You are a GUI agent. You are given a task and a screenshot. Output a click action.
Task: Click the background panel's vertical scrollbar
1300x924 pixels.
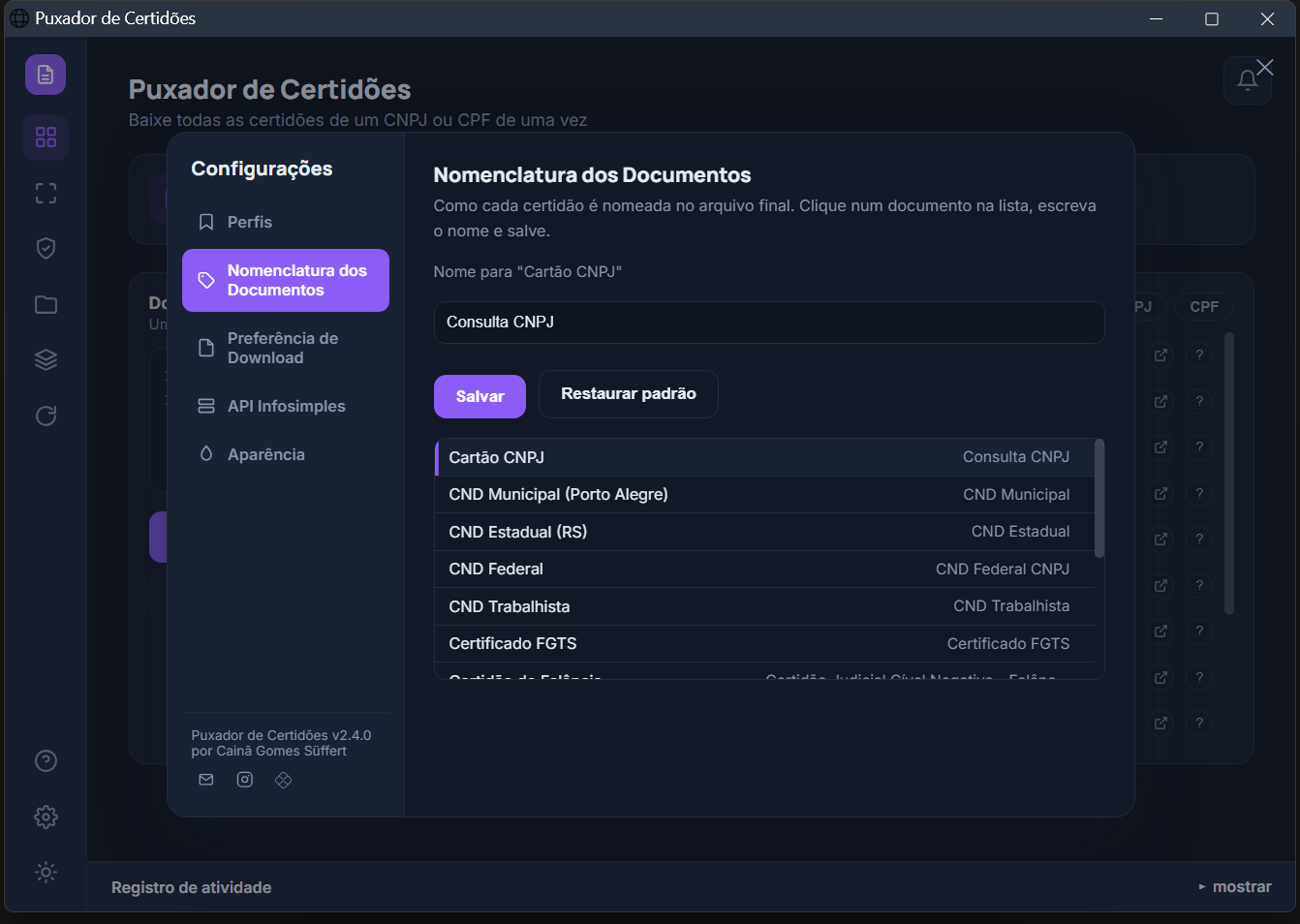coord(1229,474)
